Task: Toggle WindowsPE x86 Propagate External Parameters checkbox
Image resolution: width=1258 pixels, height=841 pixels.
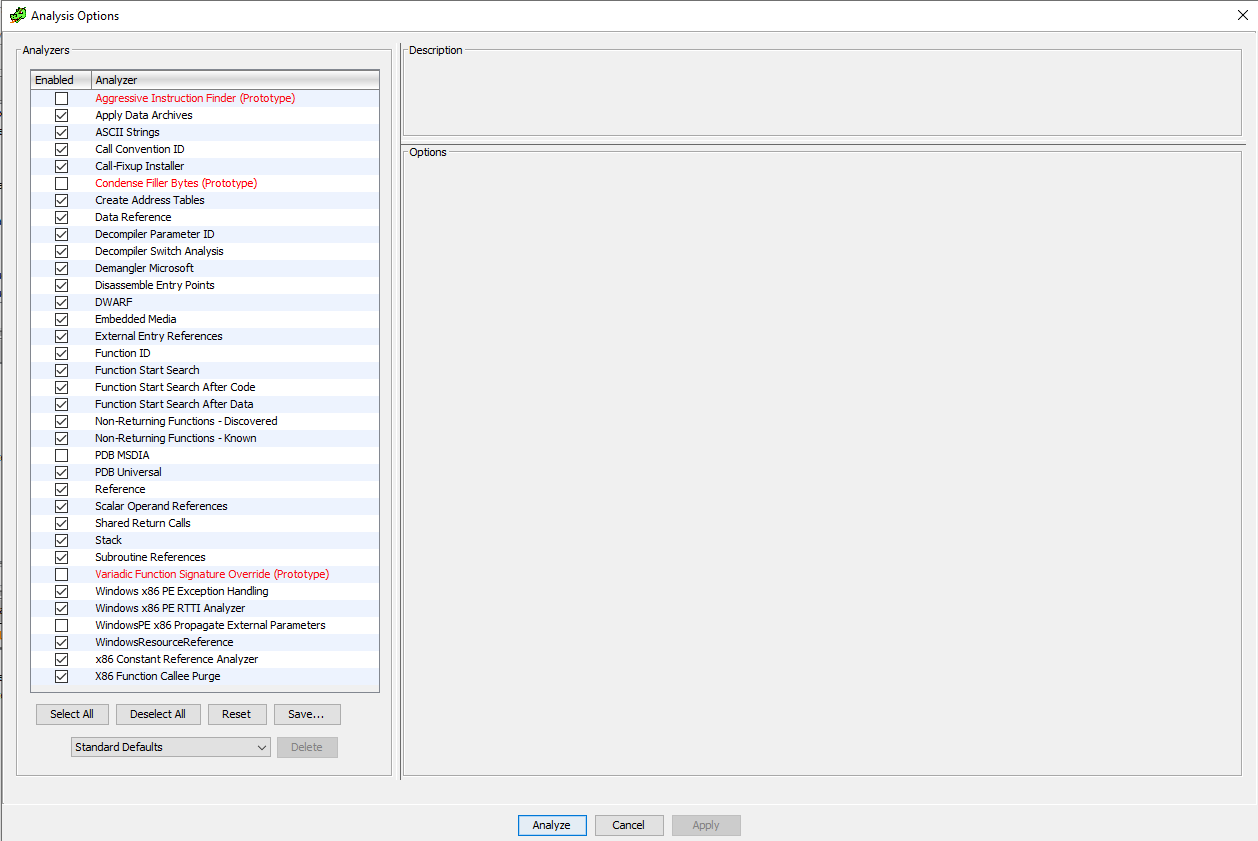Action: [62, 625]
